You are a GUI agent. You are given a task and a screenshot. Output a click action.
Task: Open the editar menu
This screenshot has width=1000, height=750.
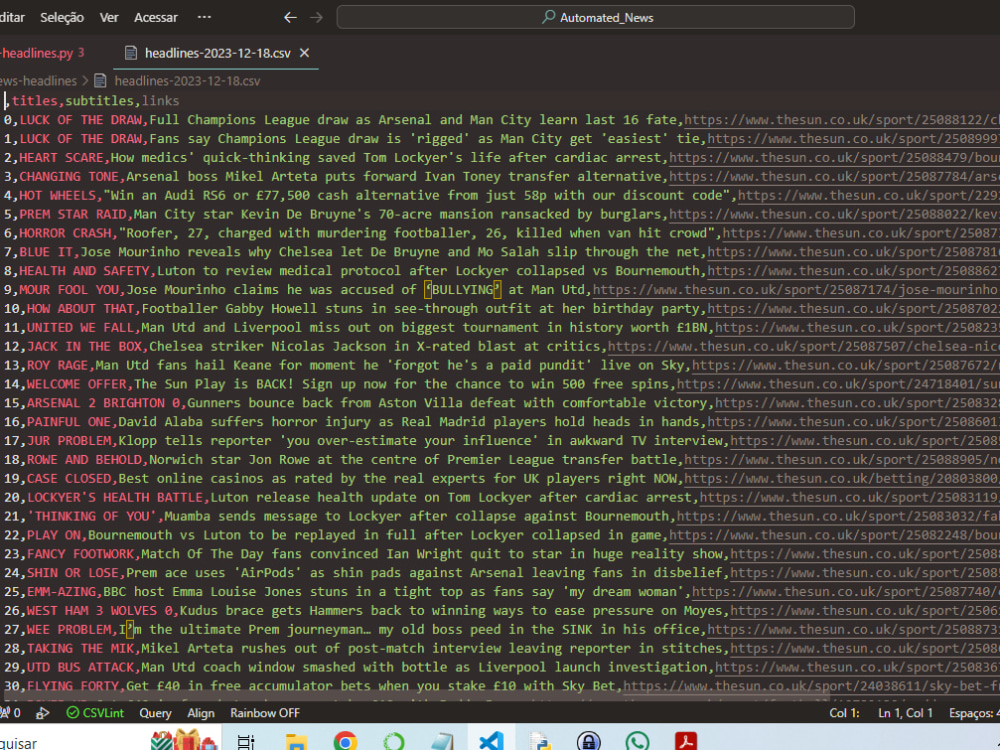[x=13, y=18]
